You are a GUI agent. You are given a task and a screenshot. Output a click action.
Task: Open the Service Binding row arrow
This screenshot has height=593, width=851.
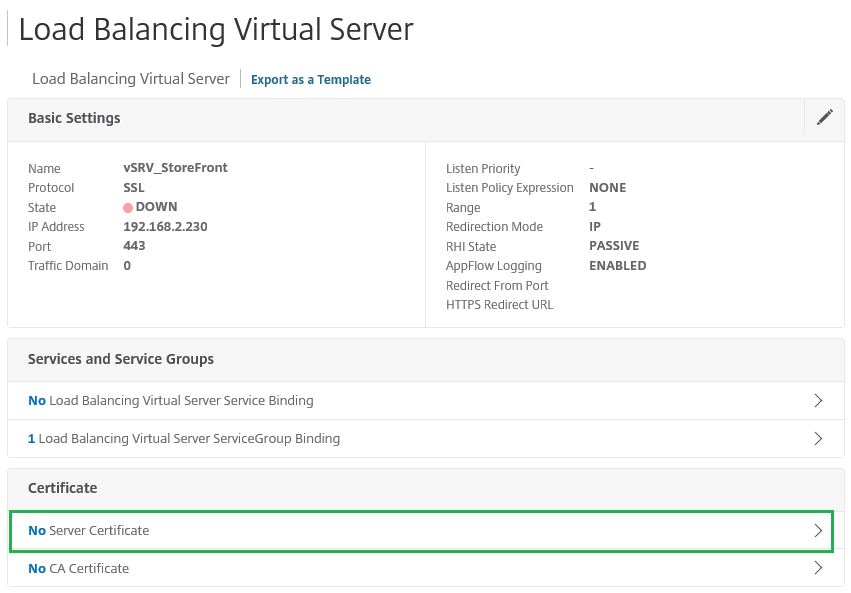click(818, 400)
